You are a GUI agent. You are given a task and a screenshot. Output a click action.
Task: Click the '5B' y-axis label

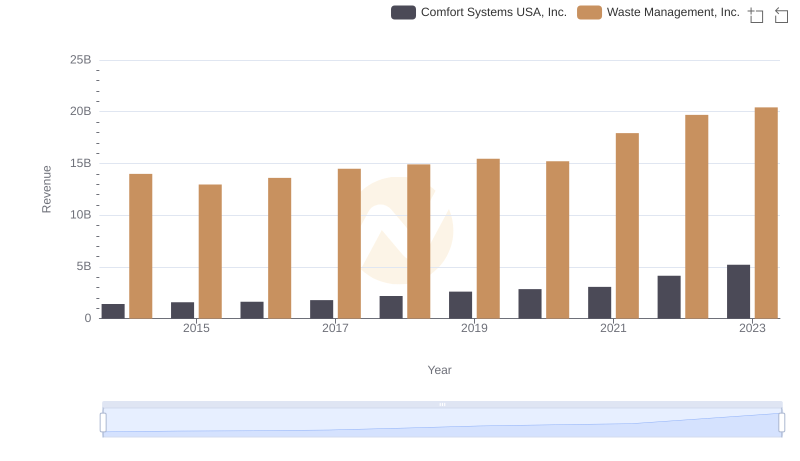pos(84,266)
